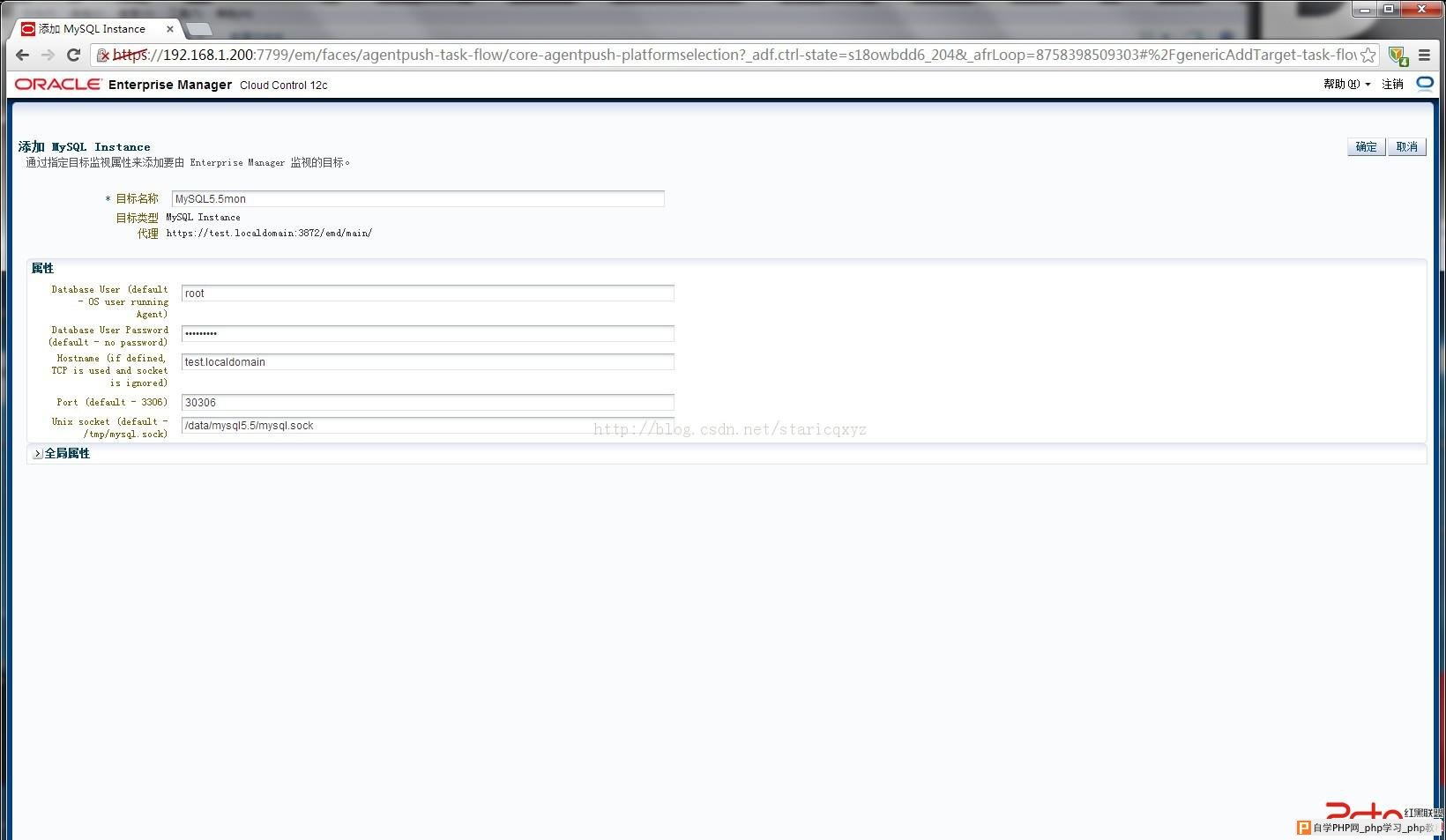
Task: Click the Port input field
Action: (x=428, y=403)
